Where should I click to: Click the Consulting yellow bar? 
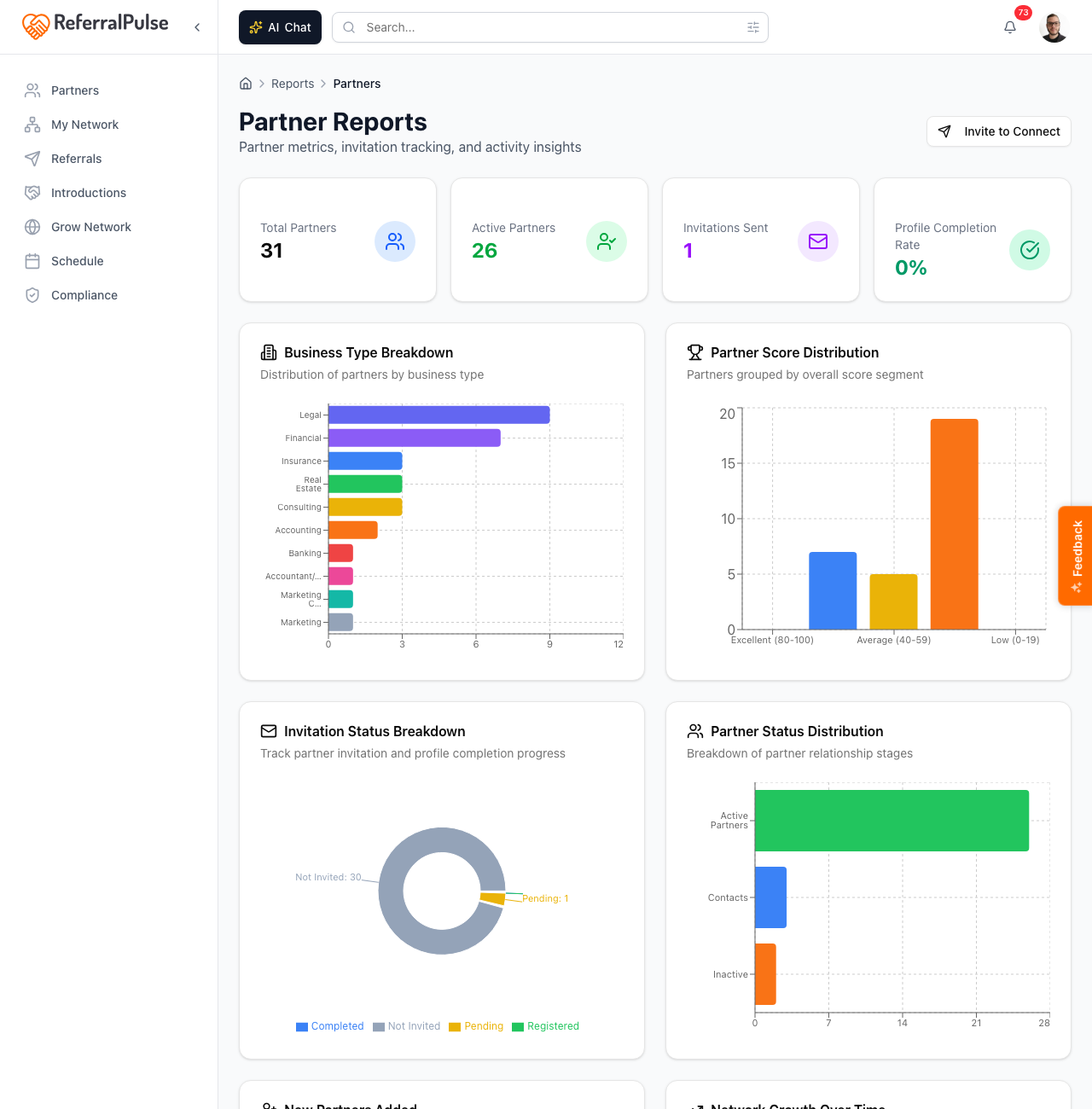click(x=365, y=507)
